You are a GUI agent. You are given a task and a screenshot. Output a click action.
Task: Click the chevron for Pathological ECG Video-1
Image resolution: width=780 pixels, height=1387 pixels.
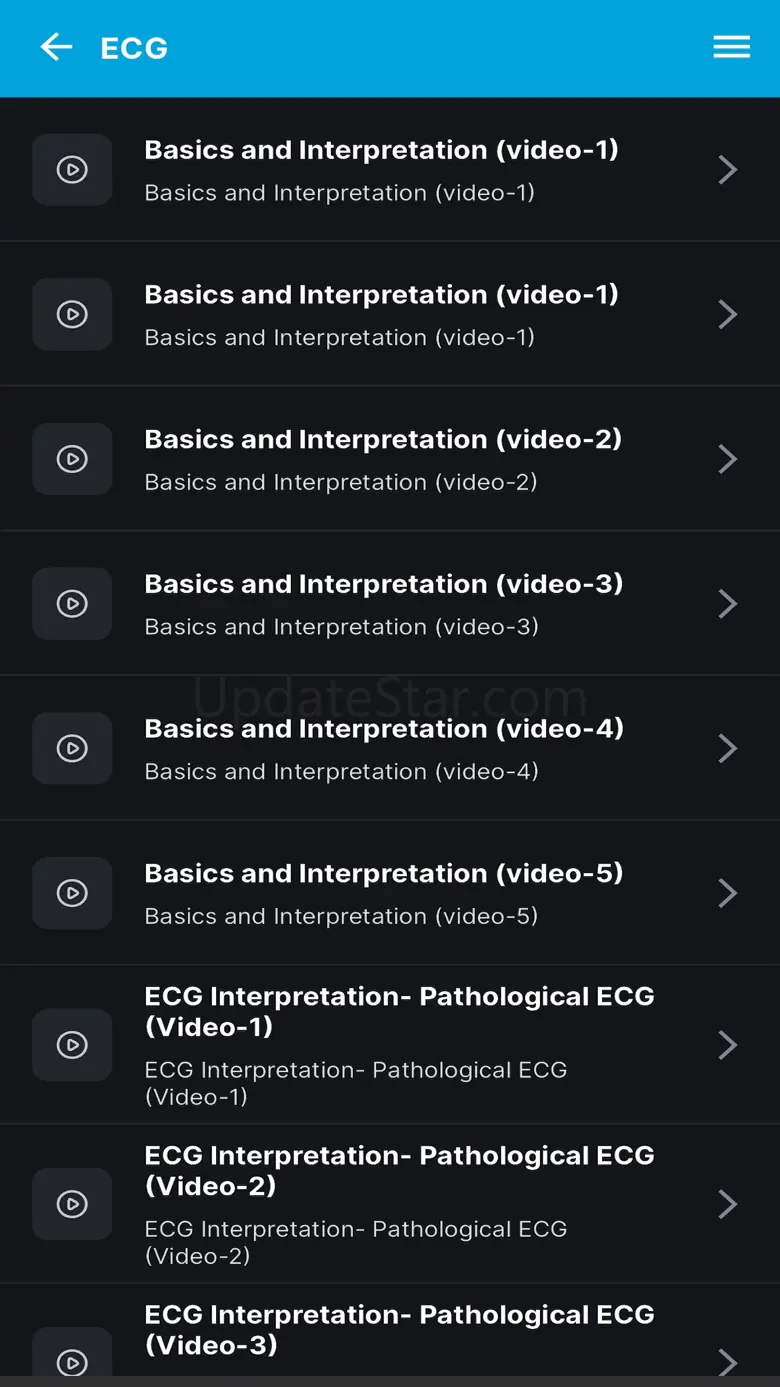click(x=727, y=1045)
